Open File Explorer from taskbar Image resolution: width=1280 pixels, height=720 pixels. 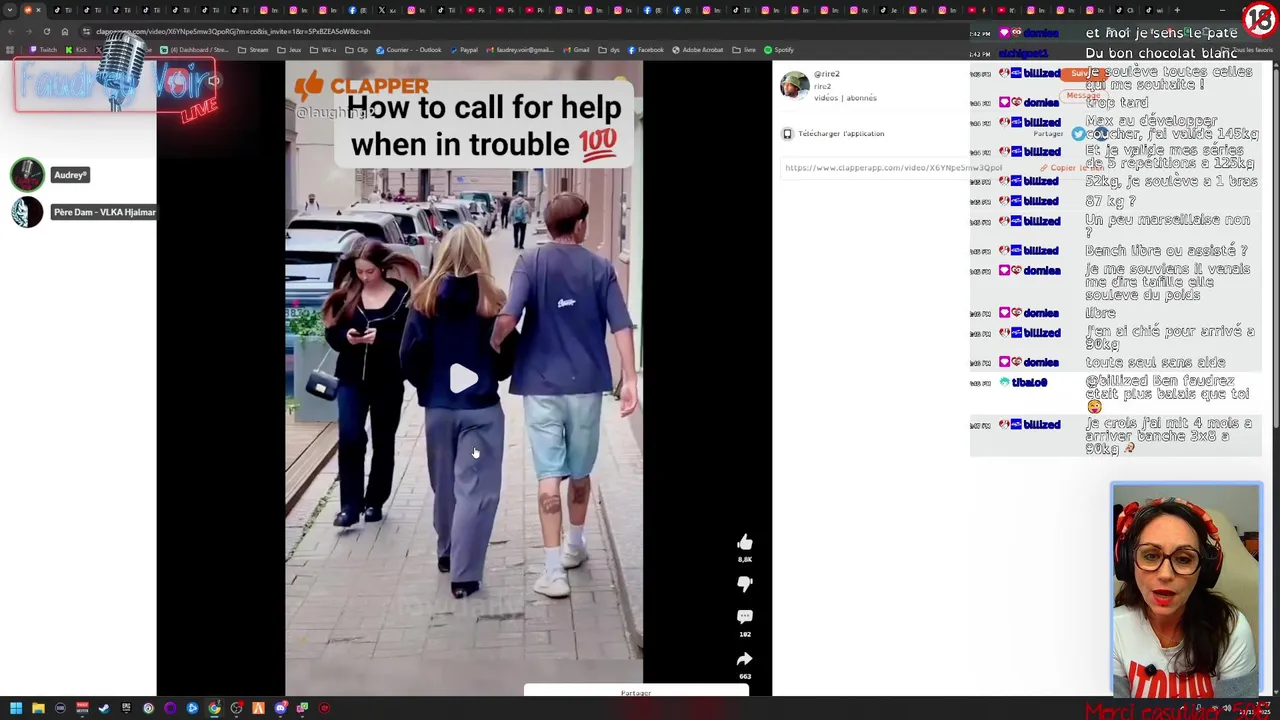coord(38,708)
